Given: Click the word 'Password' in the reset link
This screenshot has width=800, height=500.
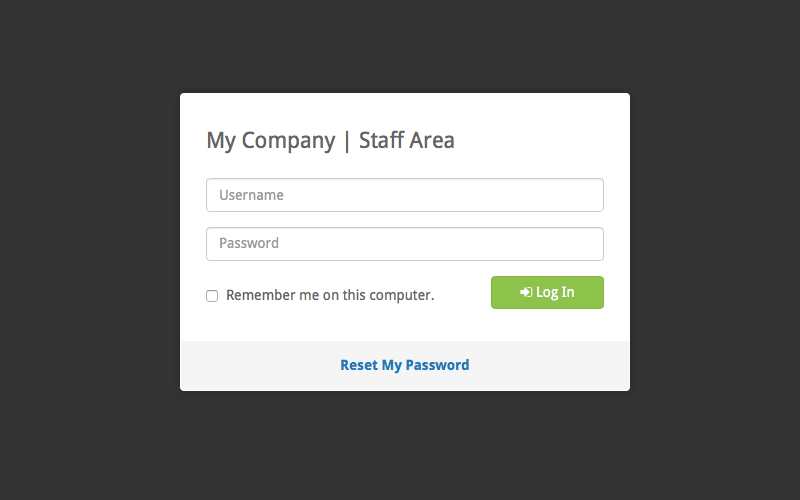Looking at the screenshot, I should tap(436, 365).
